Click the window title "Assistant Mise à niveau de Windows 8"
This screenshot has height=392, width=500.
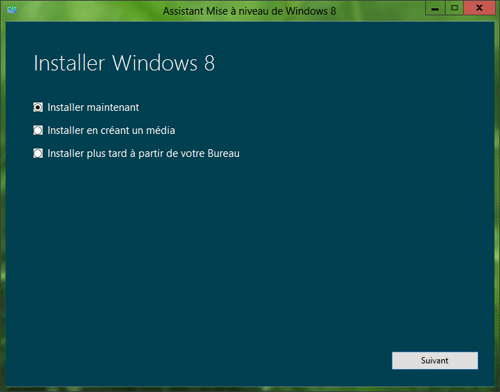point(249,11)
